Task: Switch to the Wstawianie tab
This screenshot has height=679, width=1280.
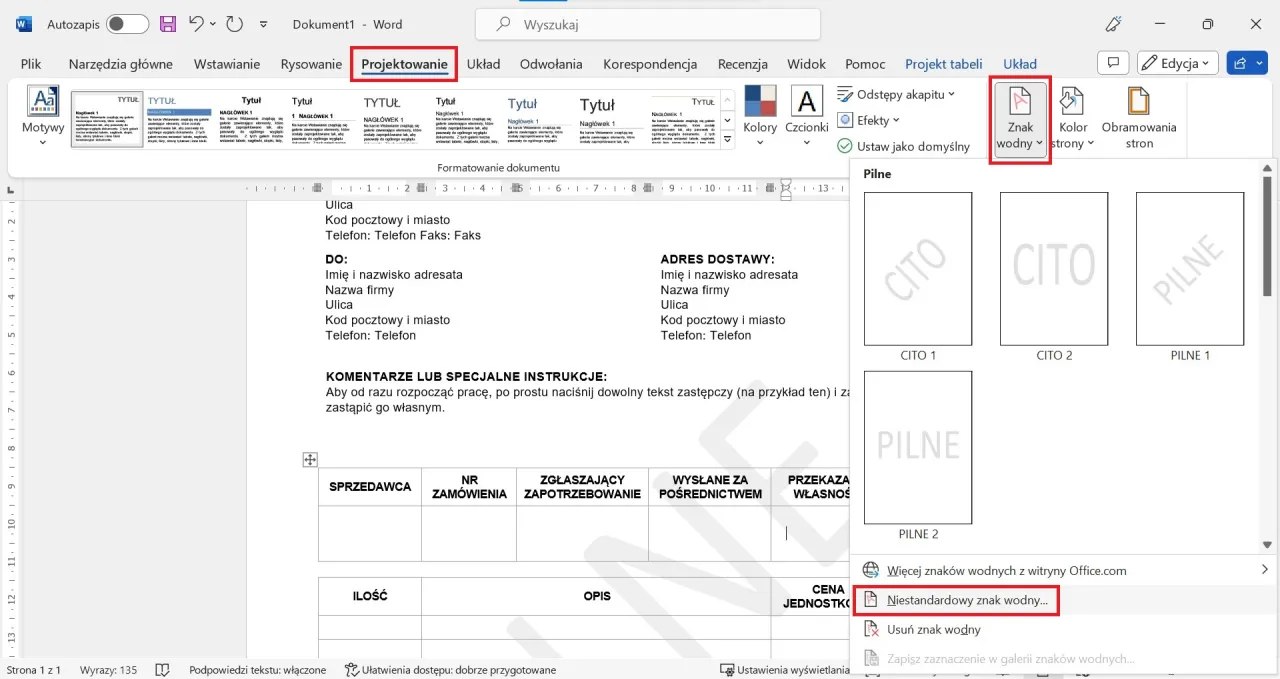Action: (227, 64)
